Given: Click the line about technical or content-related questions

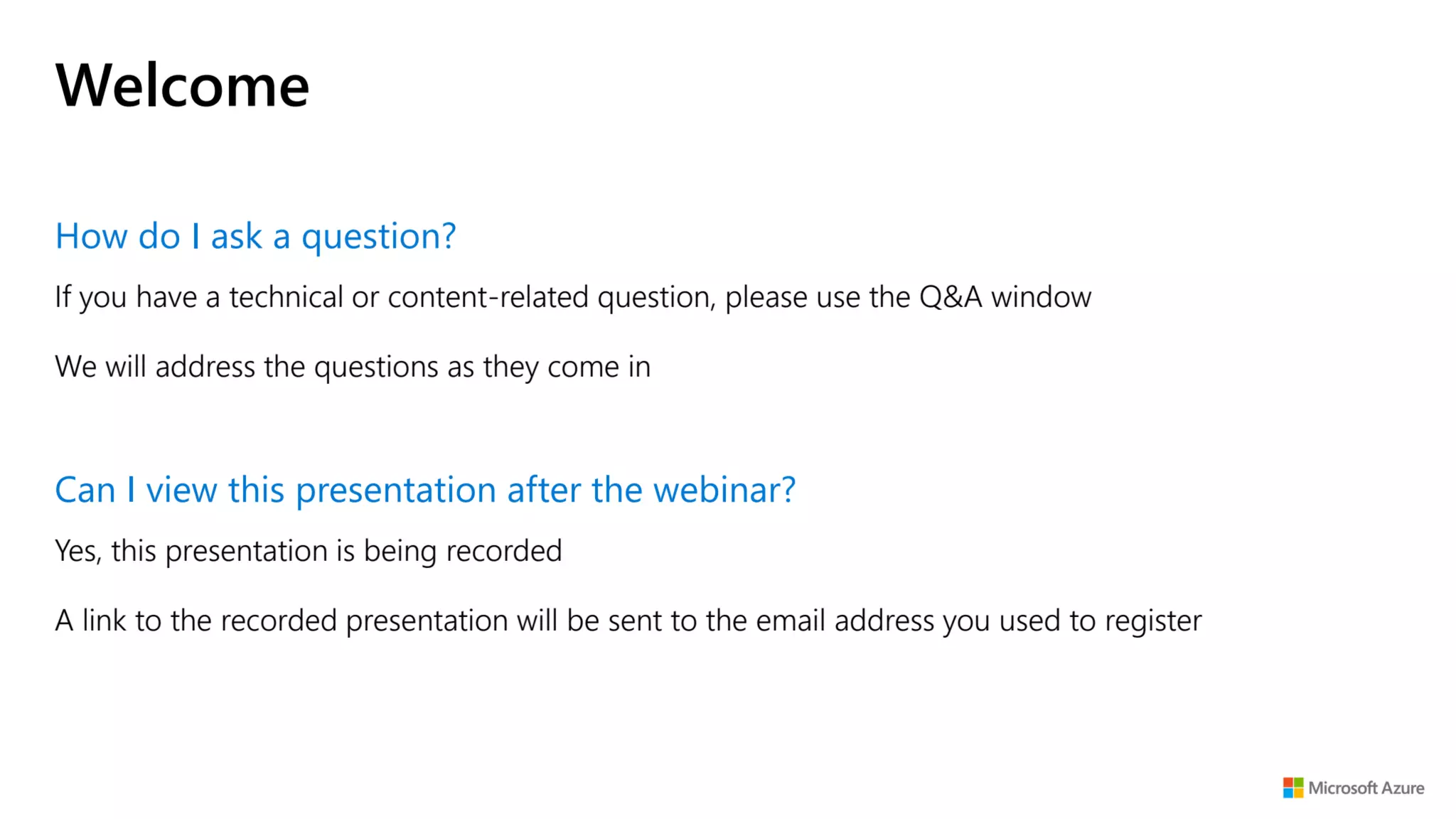Looking at the screenshot, I should point(573,297).
